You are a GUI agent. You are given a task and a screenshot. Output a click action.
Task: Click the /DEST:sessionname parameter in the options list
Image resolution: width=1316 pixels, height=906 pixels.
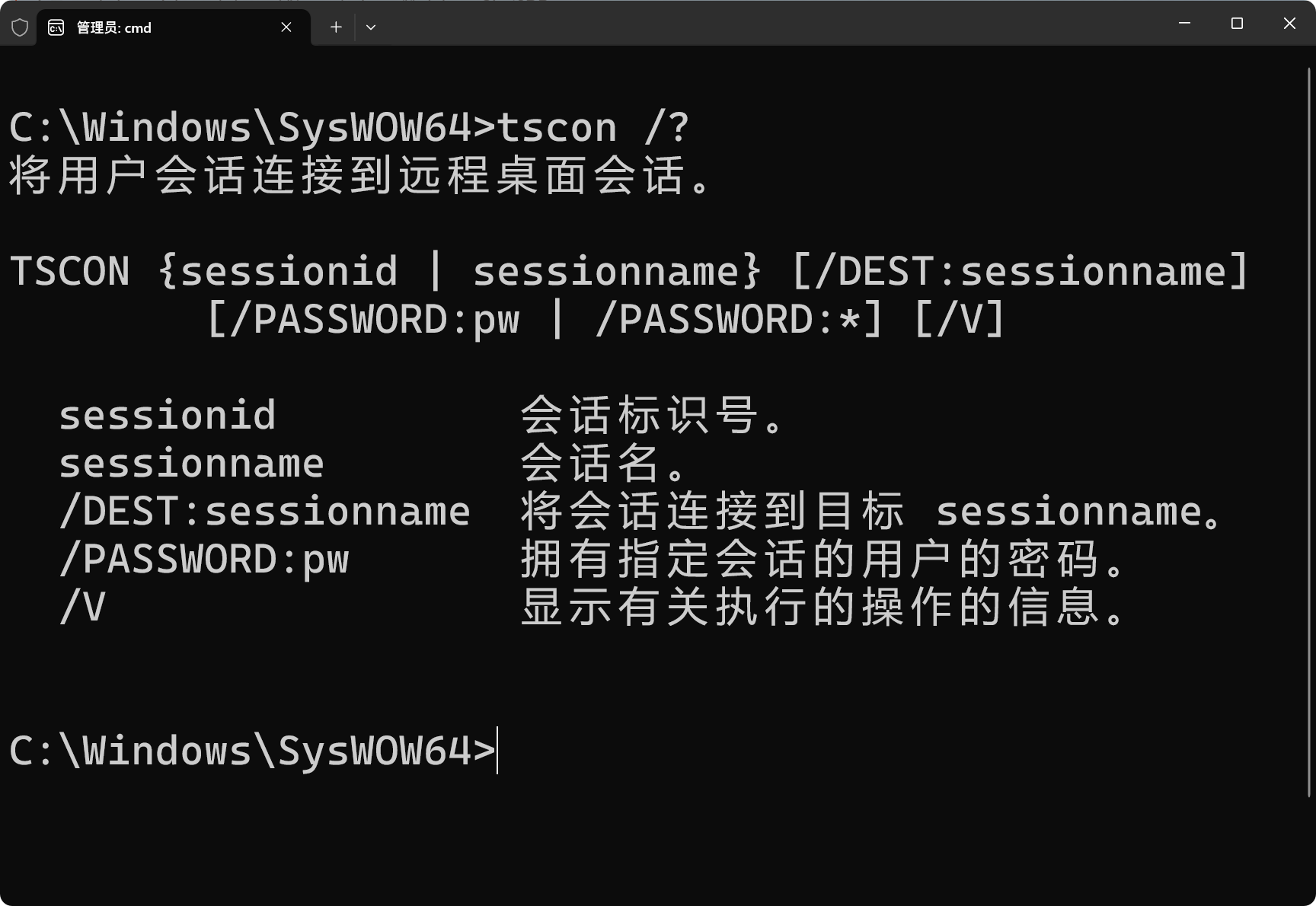(264, 512)
